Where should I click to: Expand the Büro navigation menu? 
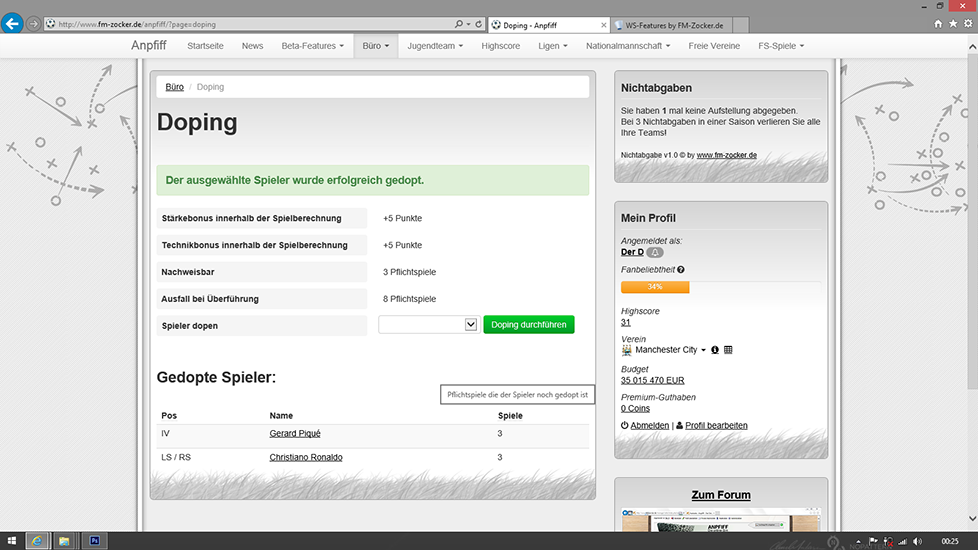376,46
